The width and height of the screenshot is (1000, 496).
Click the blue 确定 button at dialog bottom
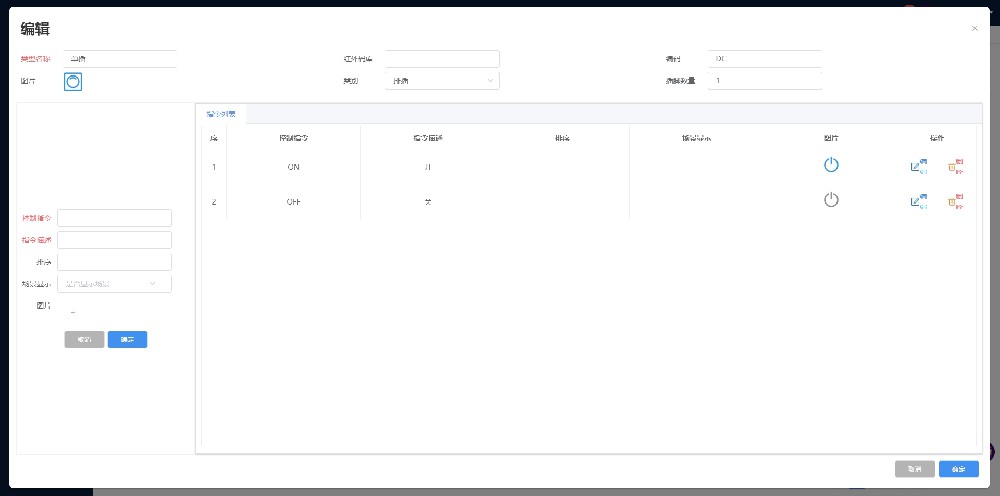[958, 469]
